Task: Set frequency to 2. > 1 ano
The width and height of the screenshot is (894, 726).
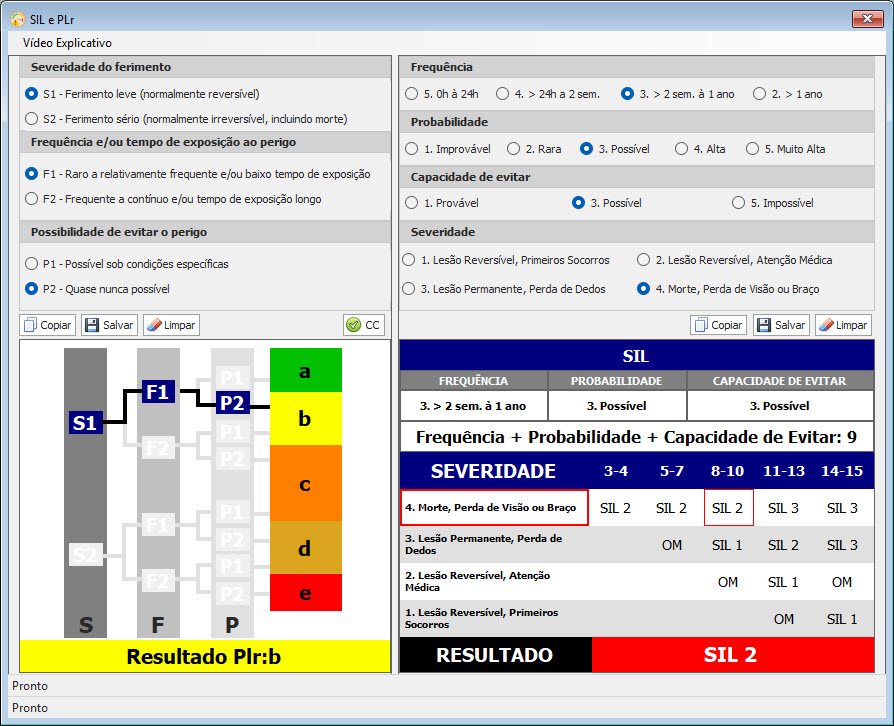Action: [x=787, y=94]
